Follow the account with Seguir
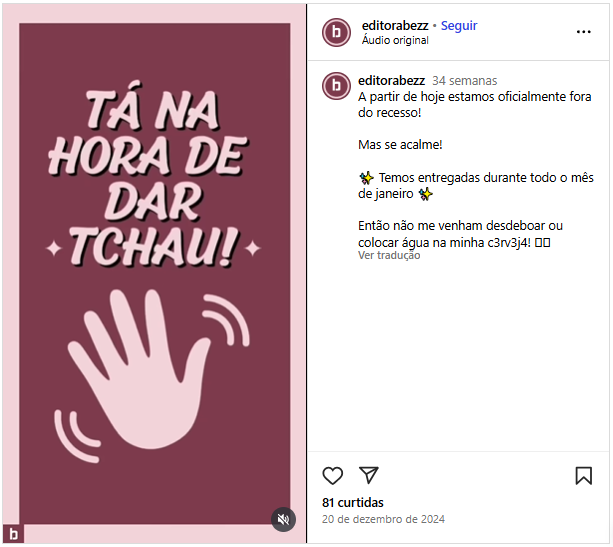This screenshot has height=547, width=613. point(459,25)
